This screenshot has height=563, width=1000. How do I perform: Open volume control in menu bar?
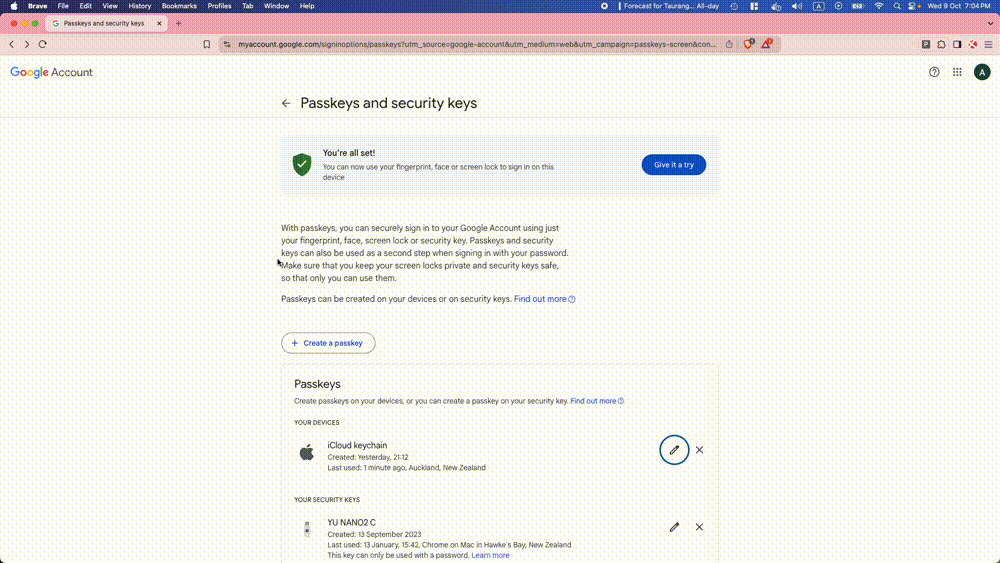[797, 6]
